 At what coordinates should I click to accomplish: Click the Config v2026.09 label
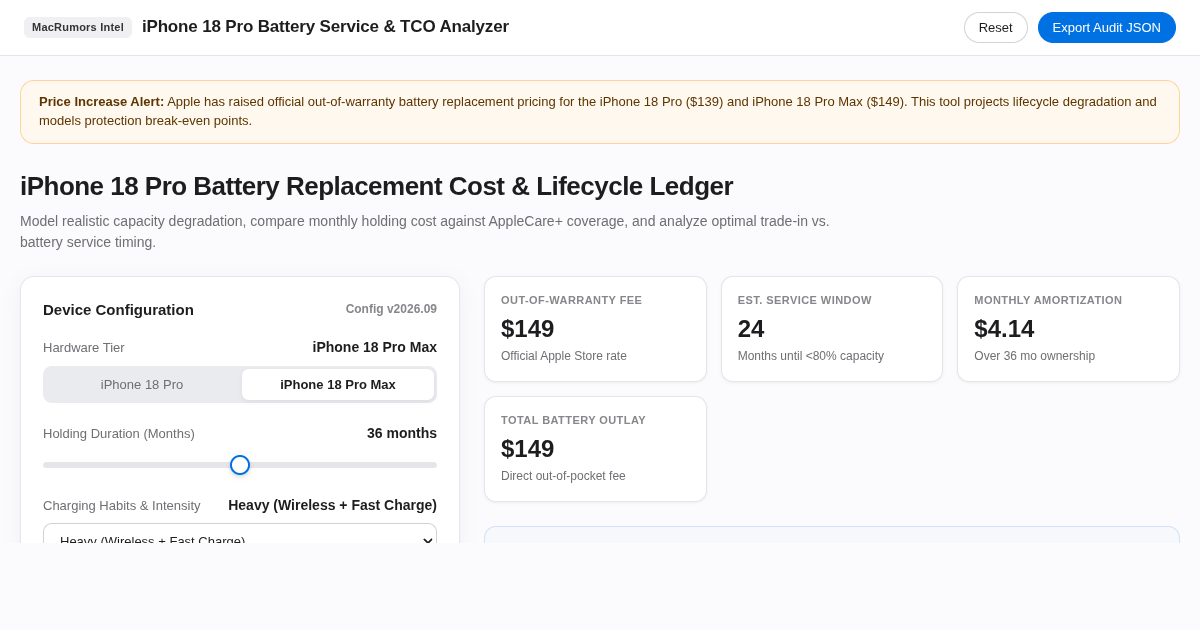click(x=391, y=309)
